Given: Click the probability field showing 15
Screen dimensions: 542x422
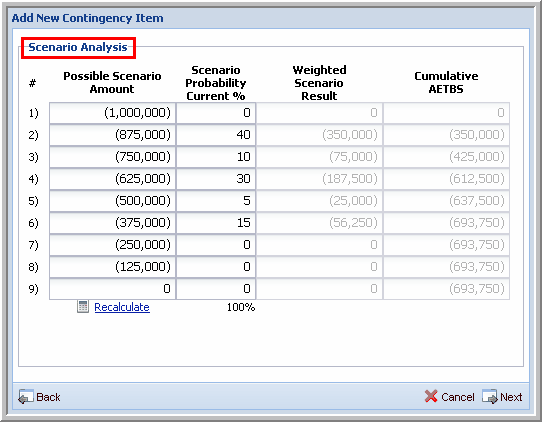Looking at the screenshot, I should click(x=216, y=223).
